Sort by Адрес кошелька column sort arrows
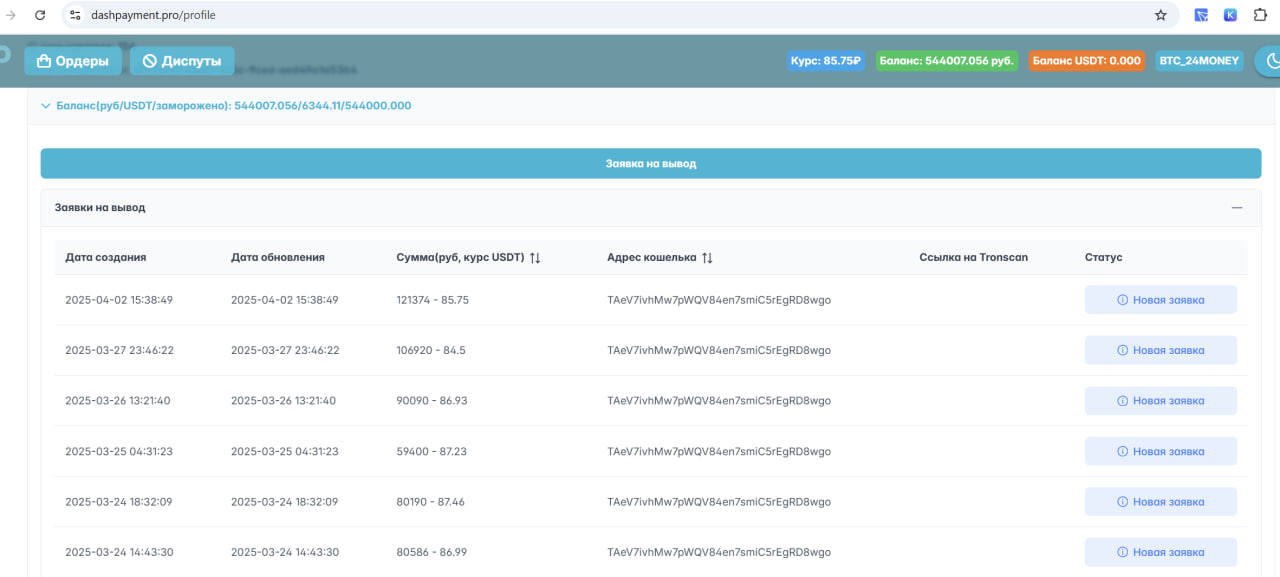This screenshot has height=577, width=1280. 707,258
